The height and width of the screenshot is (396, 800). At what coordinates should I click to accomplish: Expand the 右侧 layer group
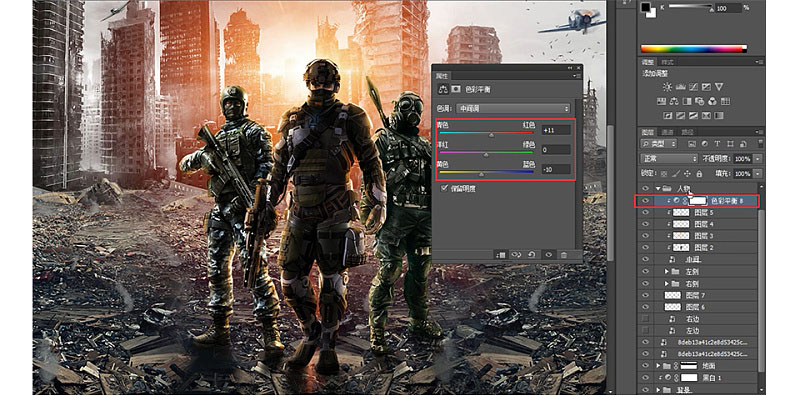(x=666, y=283)
